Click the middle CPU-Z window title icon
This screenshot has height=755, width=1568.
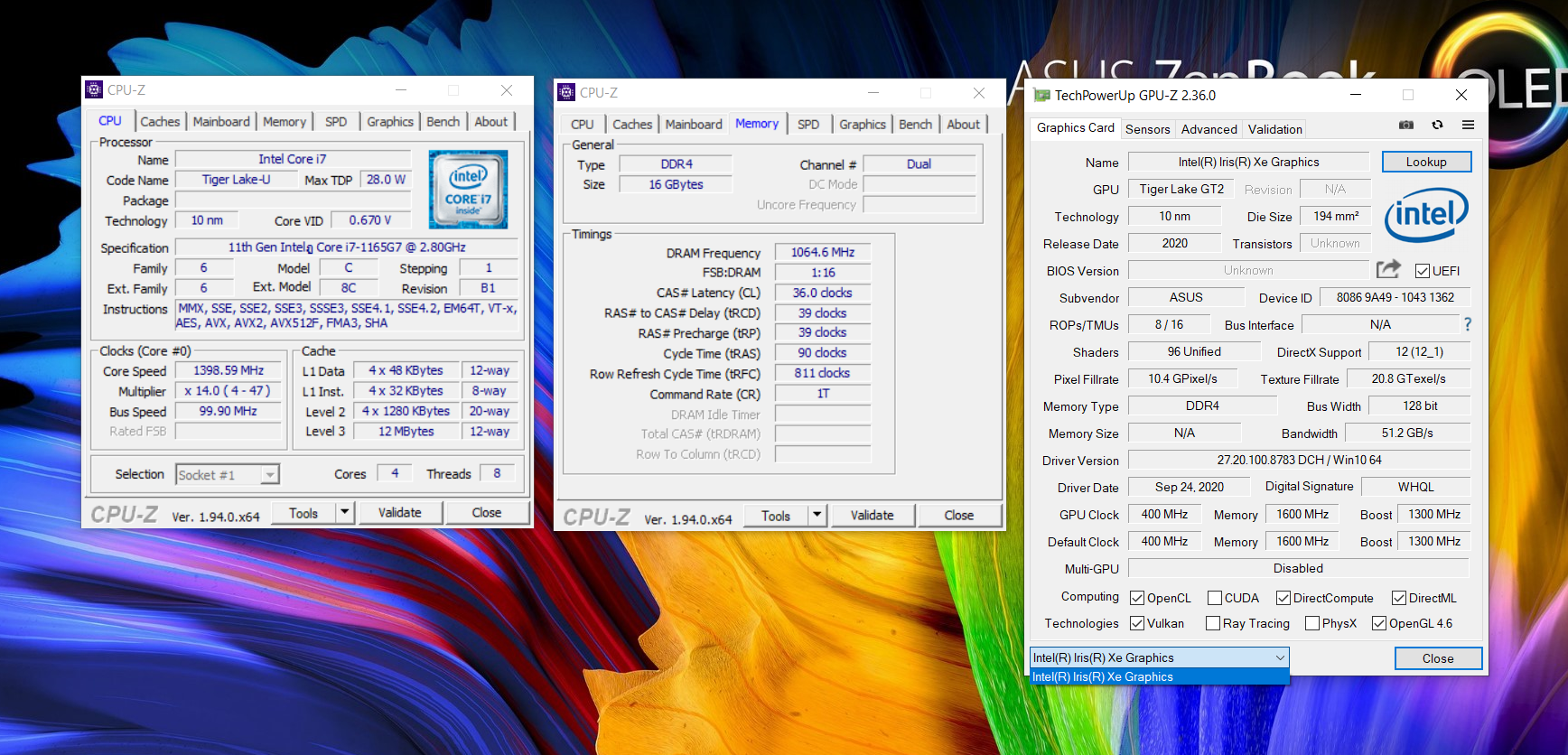point(566,92)
